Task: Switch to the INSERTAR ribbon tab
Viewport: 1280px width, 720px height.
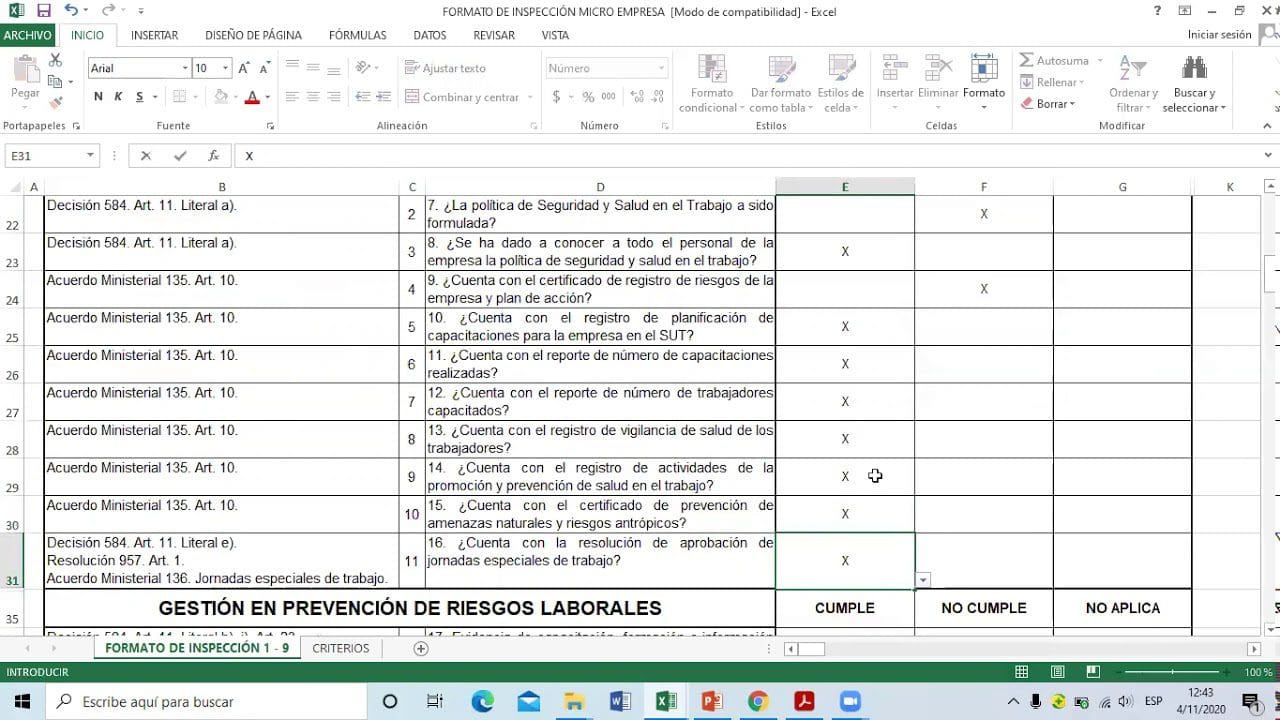Action: click(155, 35)
